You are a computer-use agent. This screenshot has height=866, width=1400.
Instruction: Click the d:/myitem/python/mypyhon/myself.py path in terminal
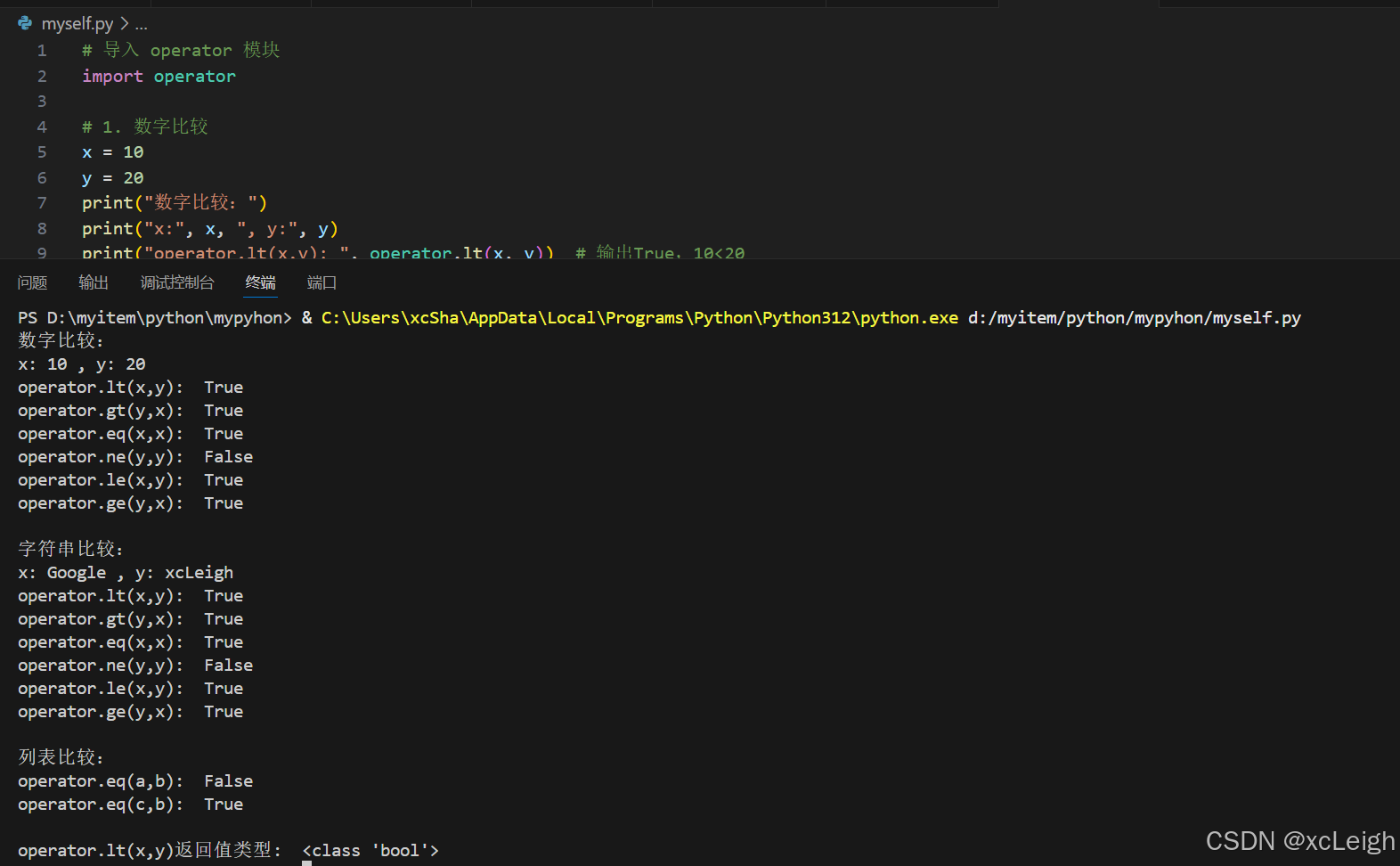click(1135, 318)
